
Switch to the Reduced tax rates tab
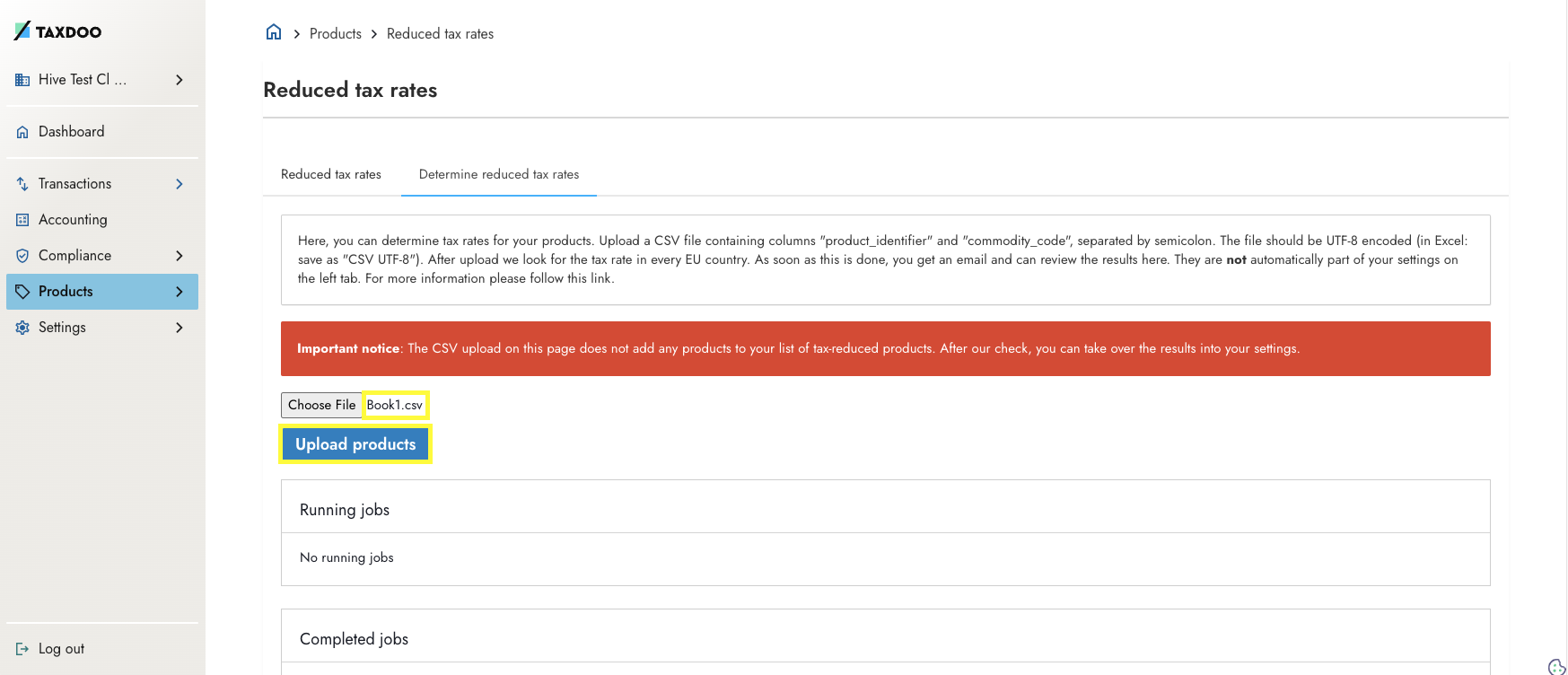pos(331,174)
